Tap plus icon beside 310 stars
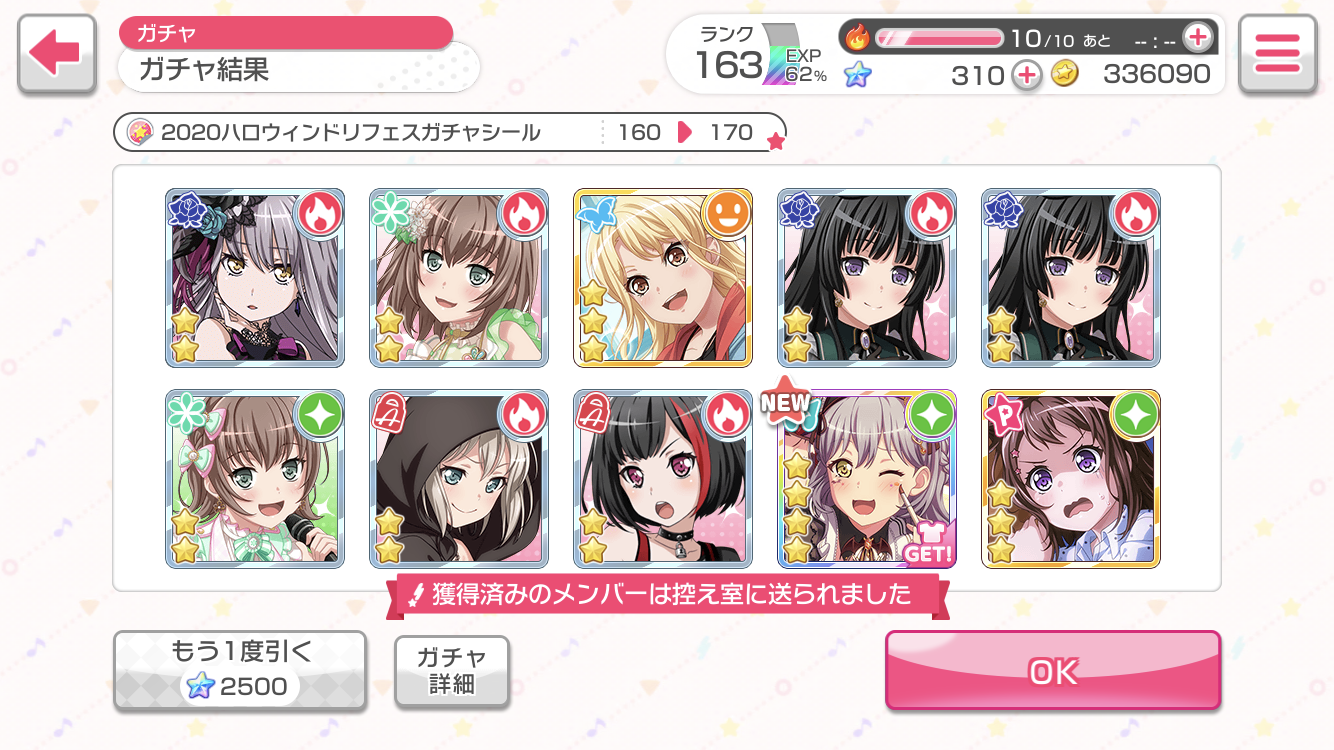 tap(1026, 75)
